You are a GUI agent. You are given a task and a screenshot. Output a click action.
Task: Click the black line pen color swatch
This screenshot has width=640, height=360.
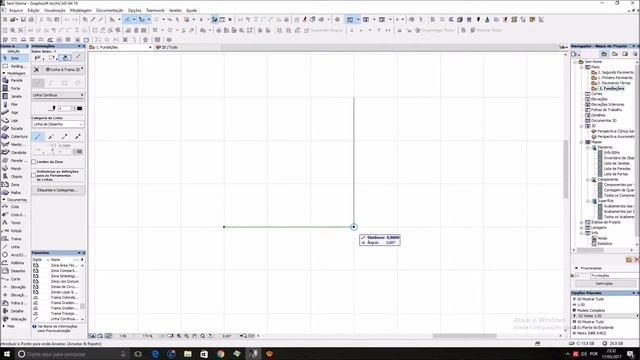(79, 109)
